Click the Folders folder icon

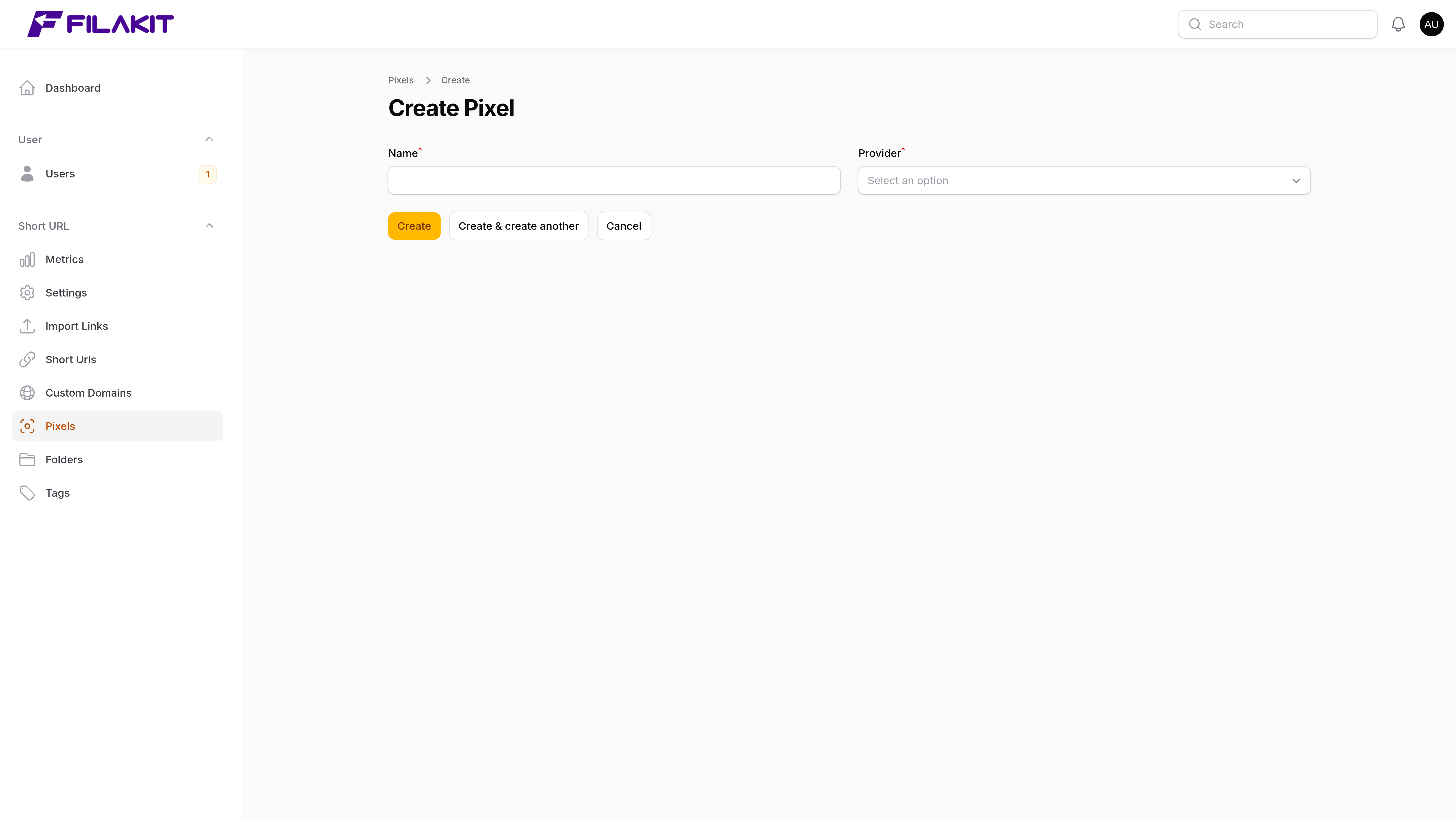[x=27, y=460]
